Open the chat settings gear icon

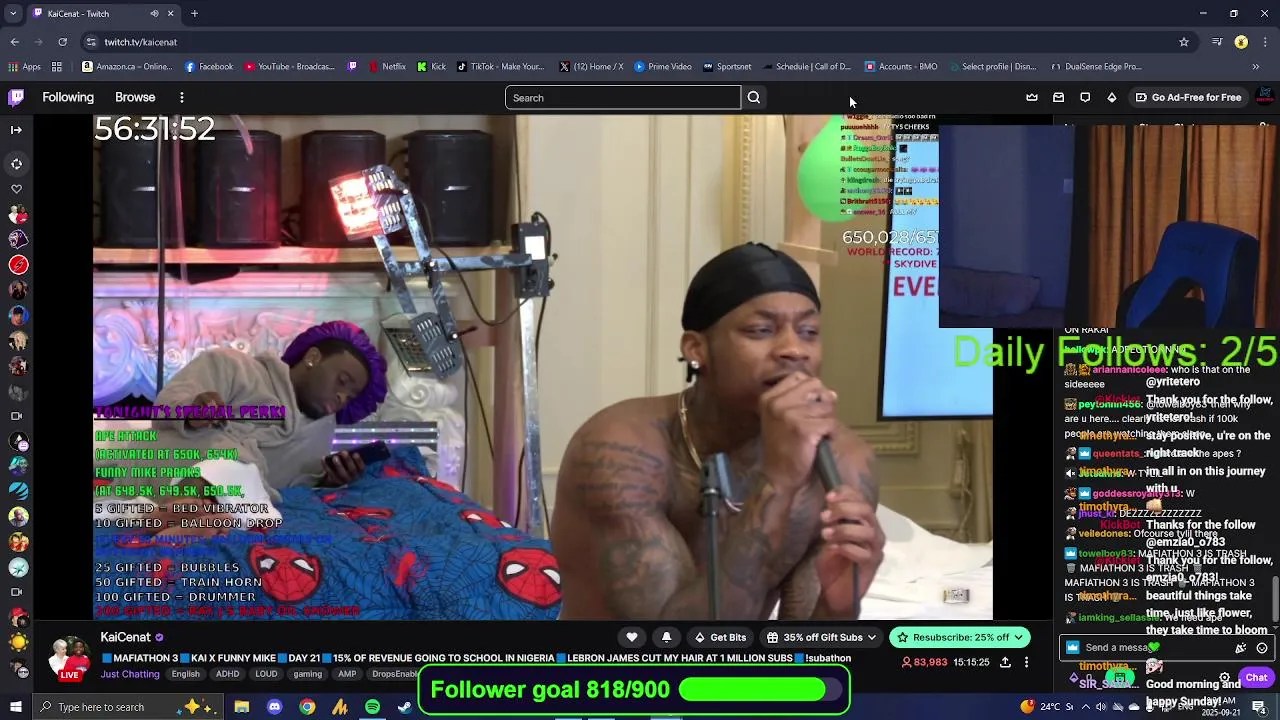click(1224, 678)
